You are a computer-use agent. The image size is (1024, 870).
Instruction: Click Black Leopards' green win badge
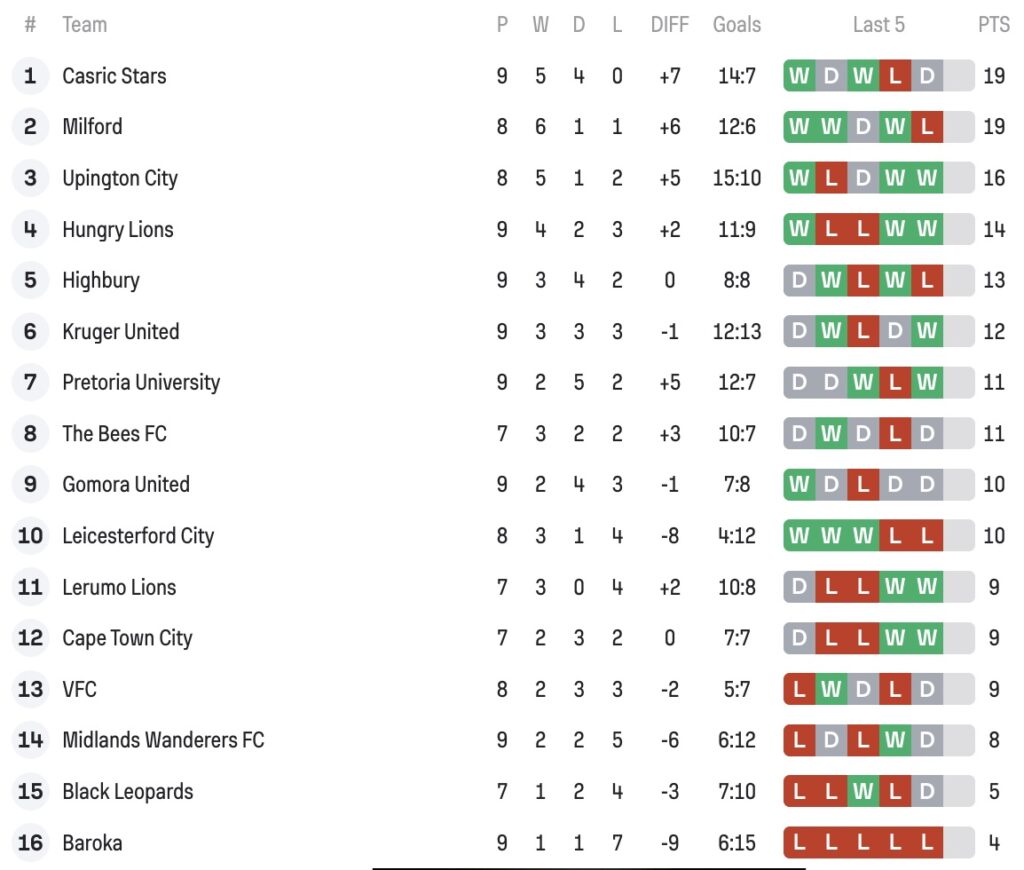863,792
